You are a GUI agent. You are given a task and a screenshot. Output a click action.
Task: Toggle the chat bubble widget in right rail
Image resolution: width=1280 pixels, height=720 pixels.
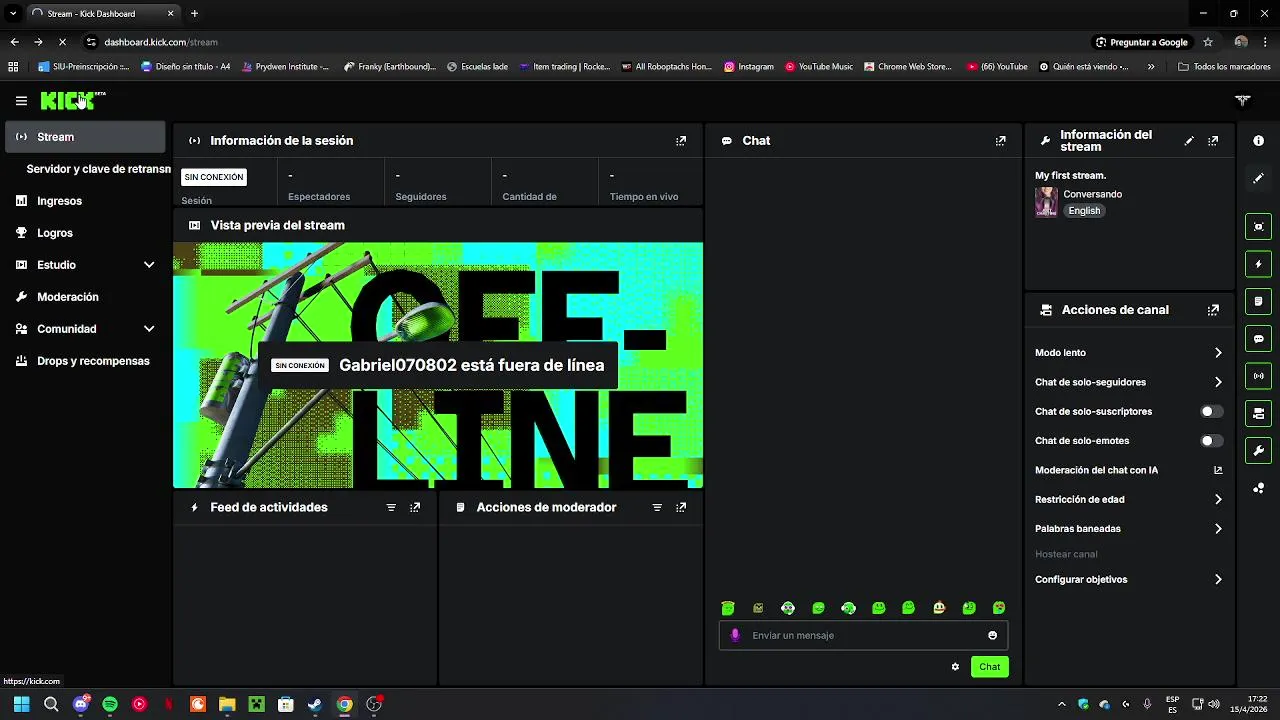pos(1258,339)
